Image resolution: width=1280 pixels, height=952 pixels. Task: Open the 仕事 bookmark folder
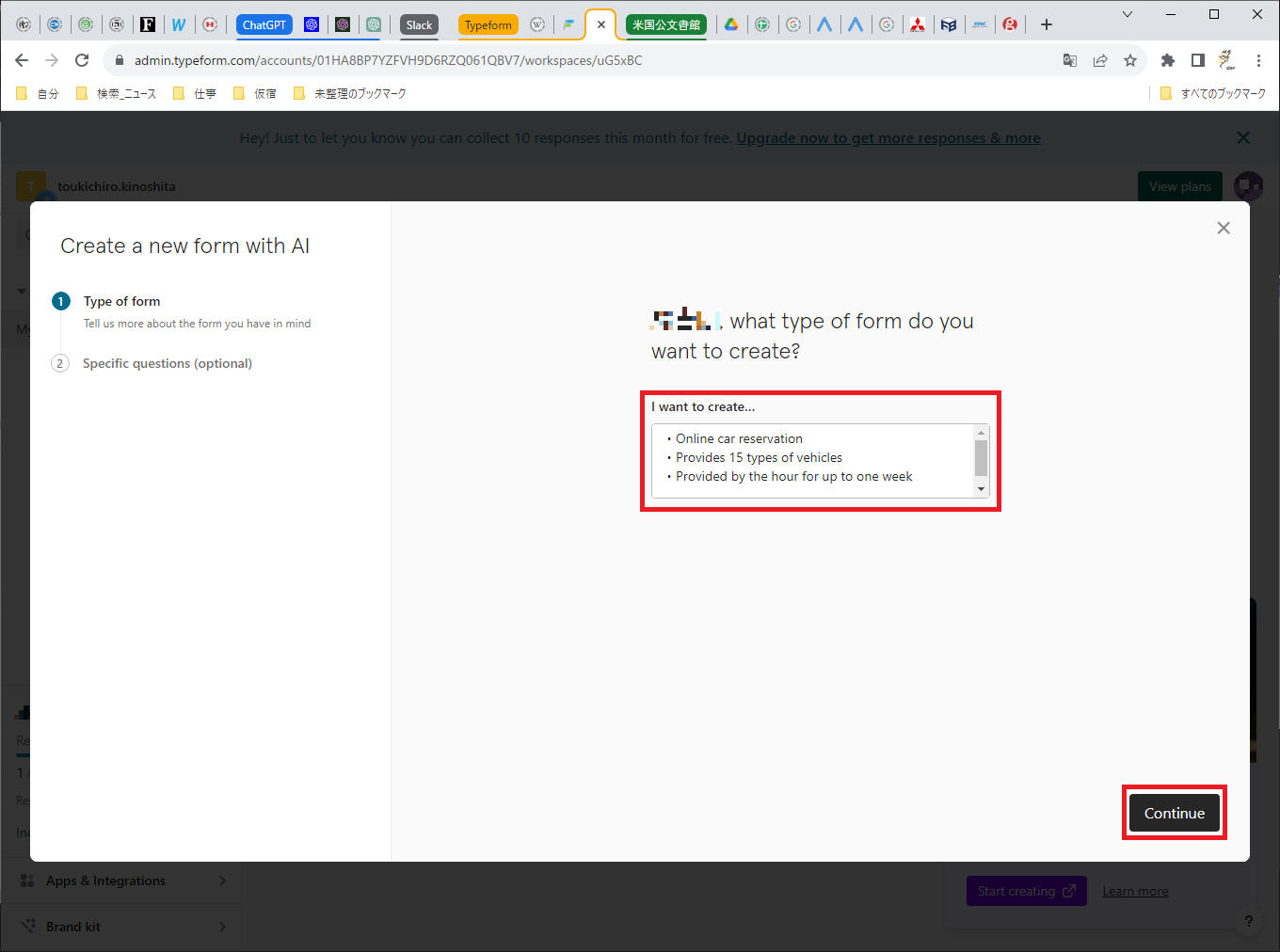pyautogui.click(x=196, y=93)
